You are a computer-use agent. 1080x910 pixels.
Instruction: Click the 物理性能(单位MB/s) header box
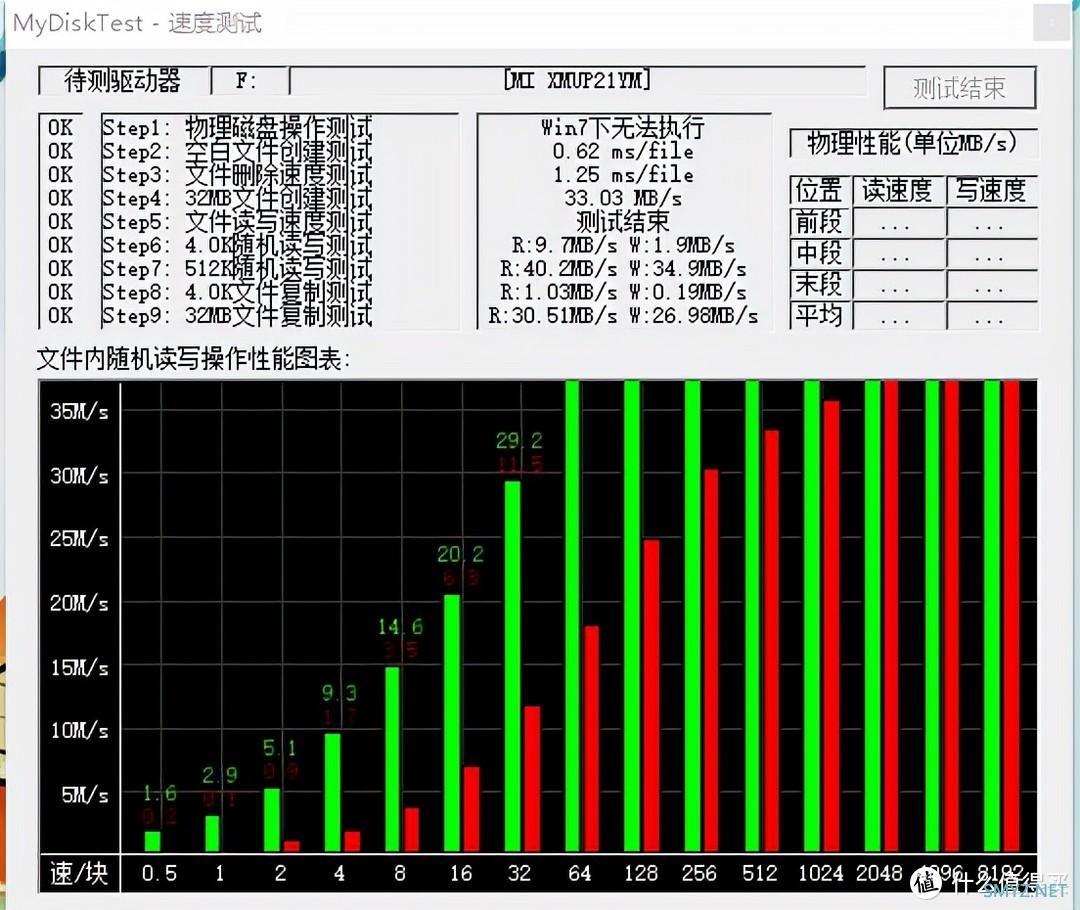click(x=912, y=143)
